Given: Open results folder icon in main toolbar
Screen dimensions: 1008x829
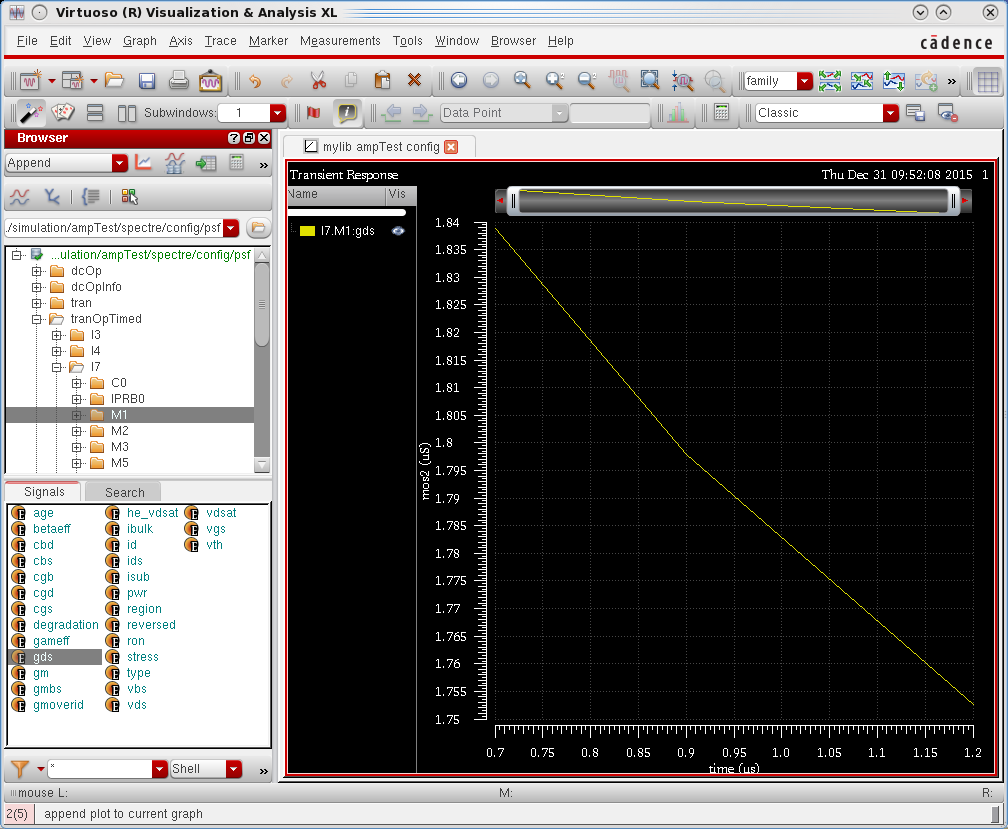Looking at the screenshot, I should [114, 80].
